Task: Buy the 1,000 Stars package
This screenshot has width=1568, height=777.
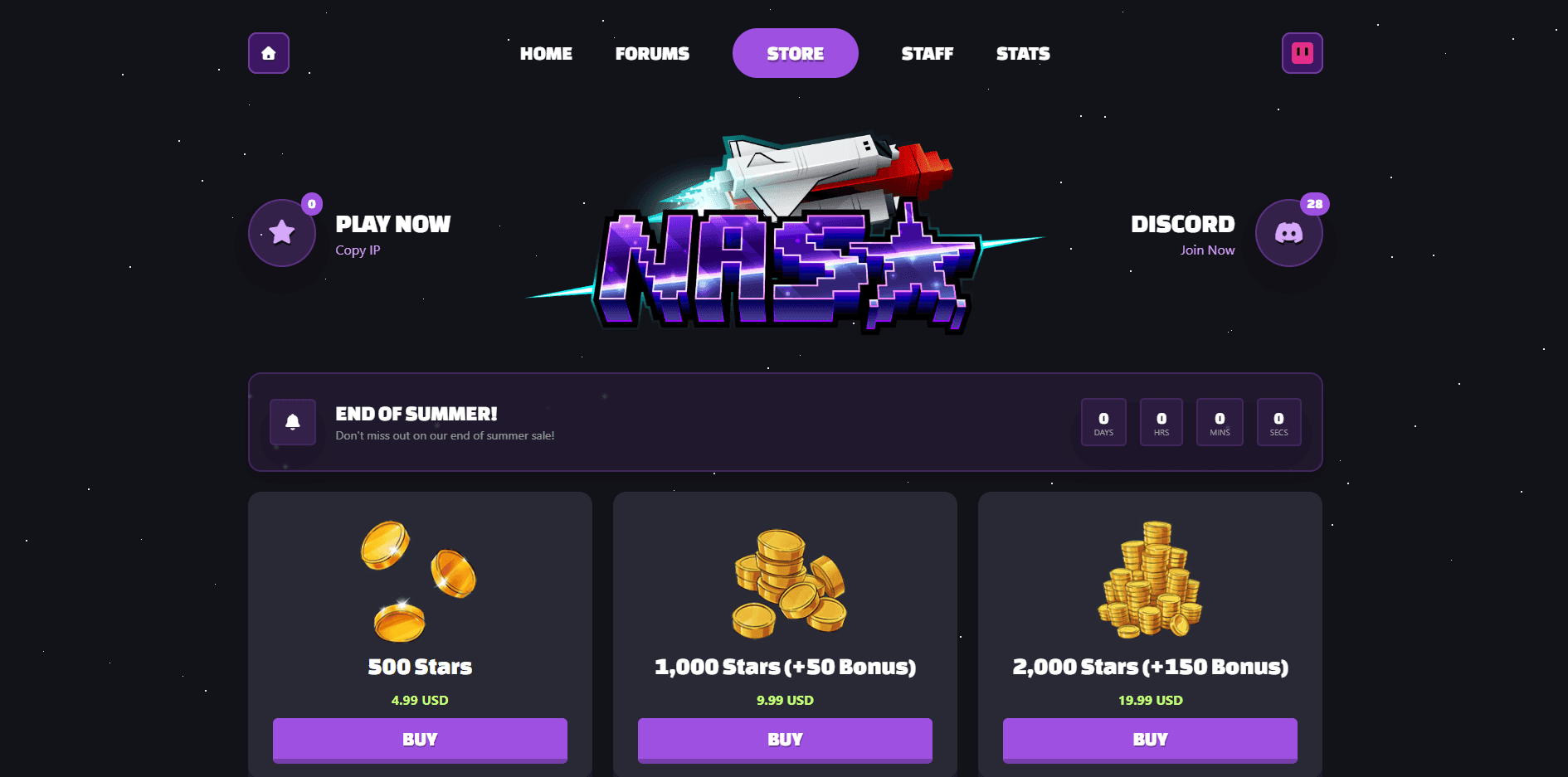Action: point(785,740)
